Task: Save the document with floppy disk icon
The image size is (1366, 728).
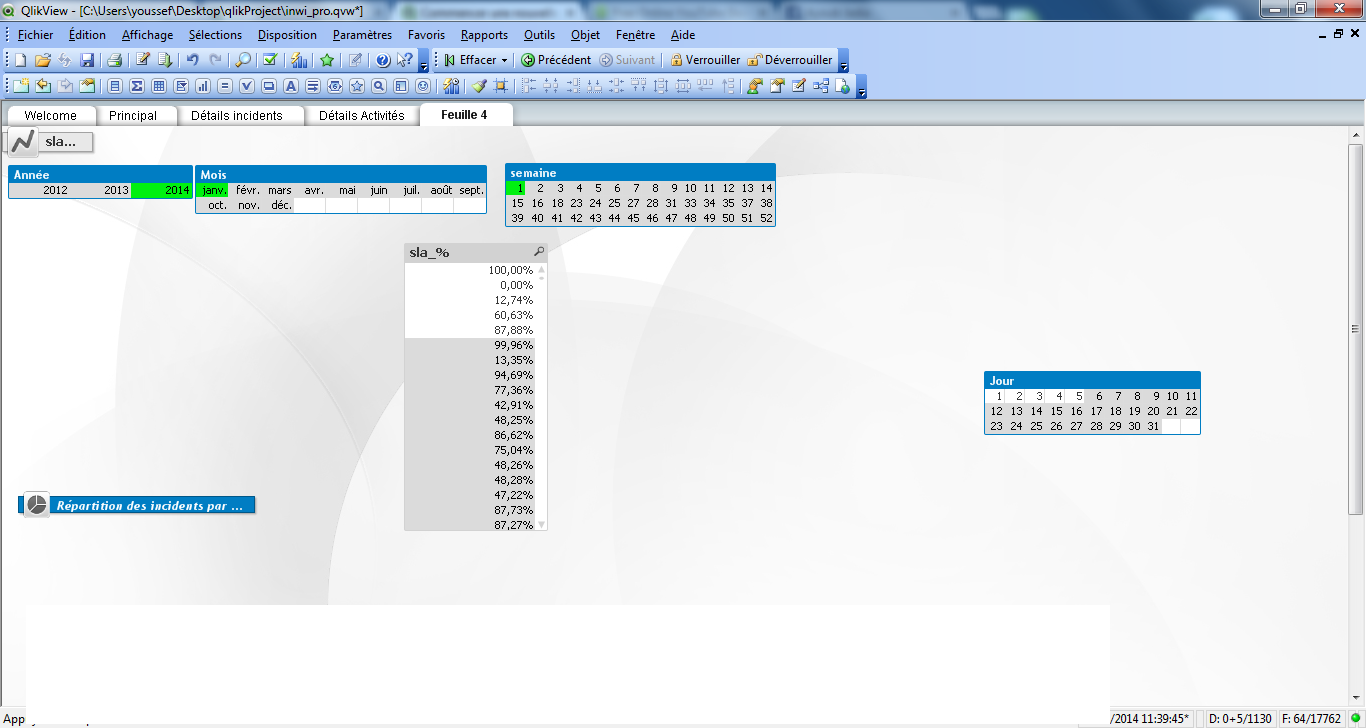Action: point(87,60)
